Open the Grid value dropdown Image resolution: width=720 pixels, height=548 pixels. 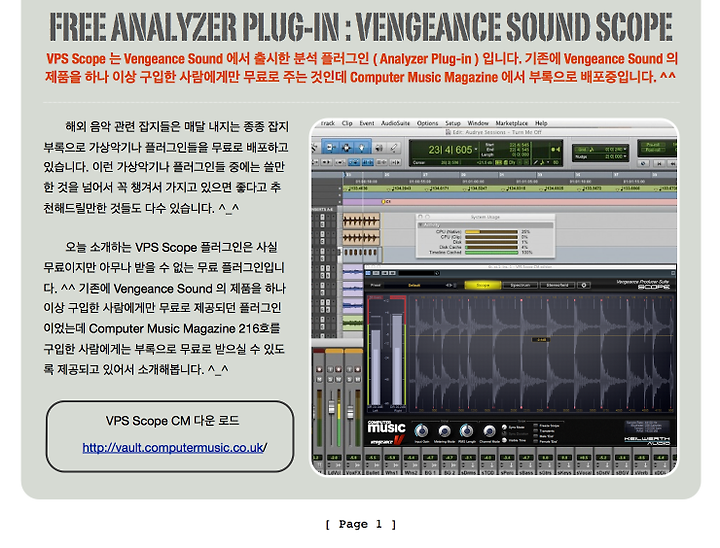625,149
